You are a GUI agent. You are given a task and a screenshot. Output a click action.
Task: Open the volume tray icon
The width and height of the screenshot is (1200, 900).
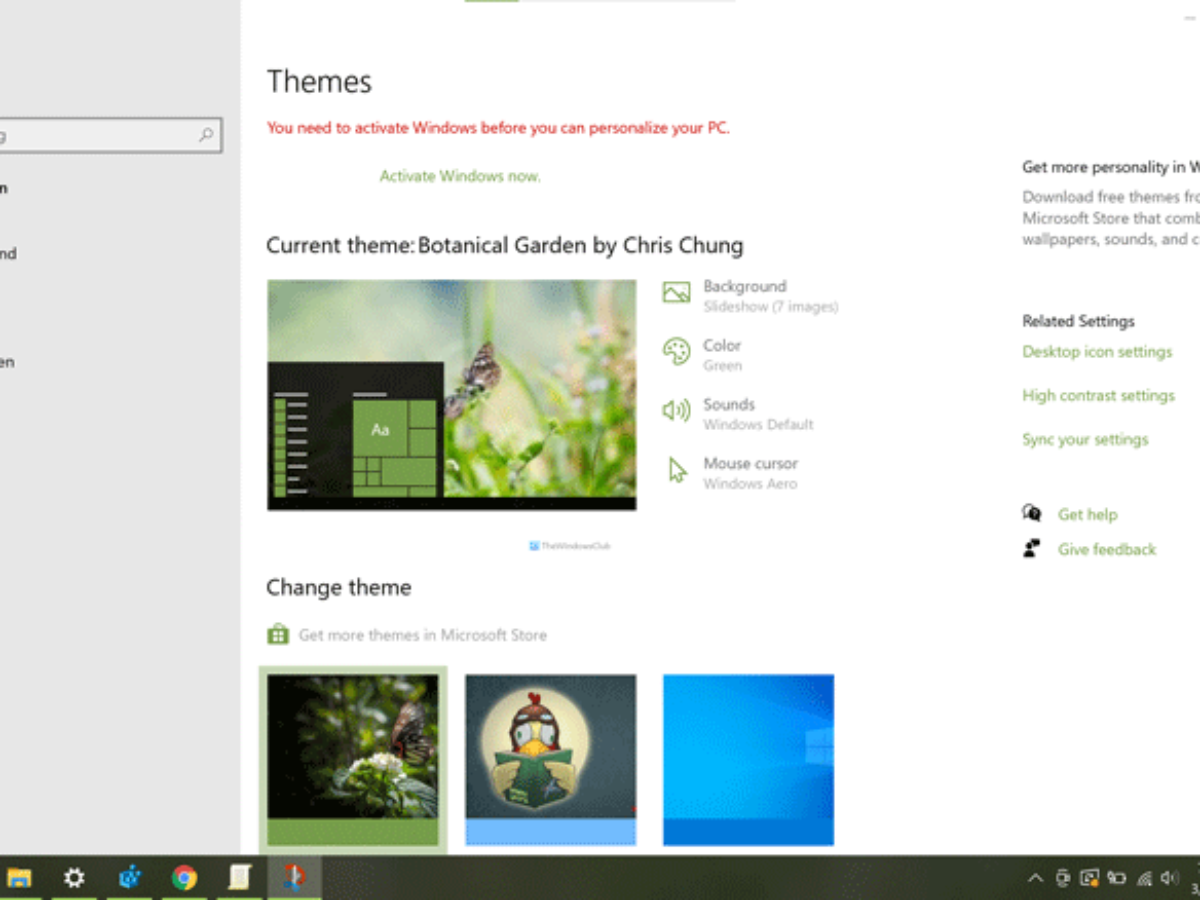(x=1170, y=878)
